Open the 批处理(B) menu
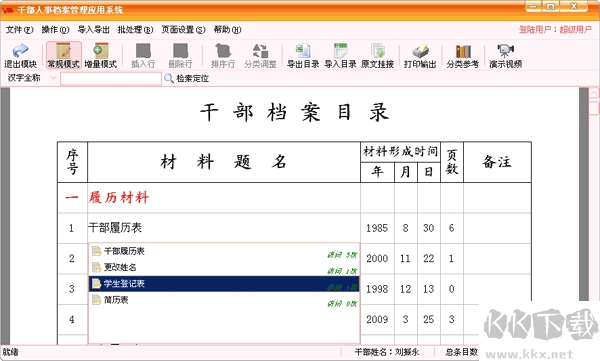Image resolution: width=600 pixels, height=361 pixels. pyautogui.click(x=135, y=29)
